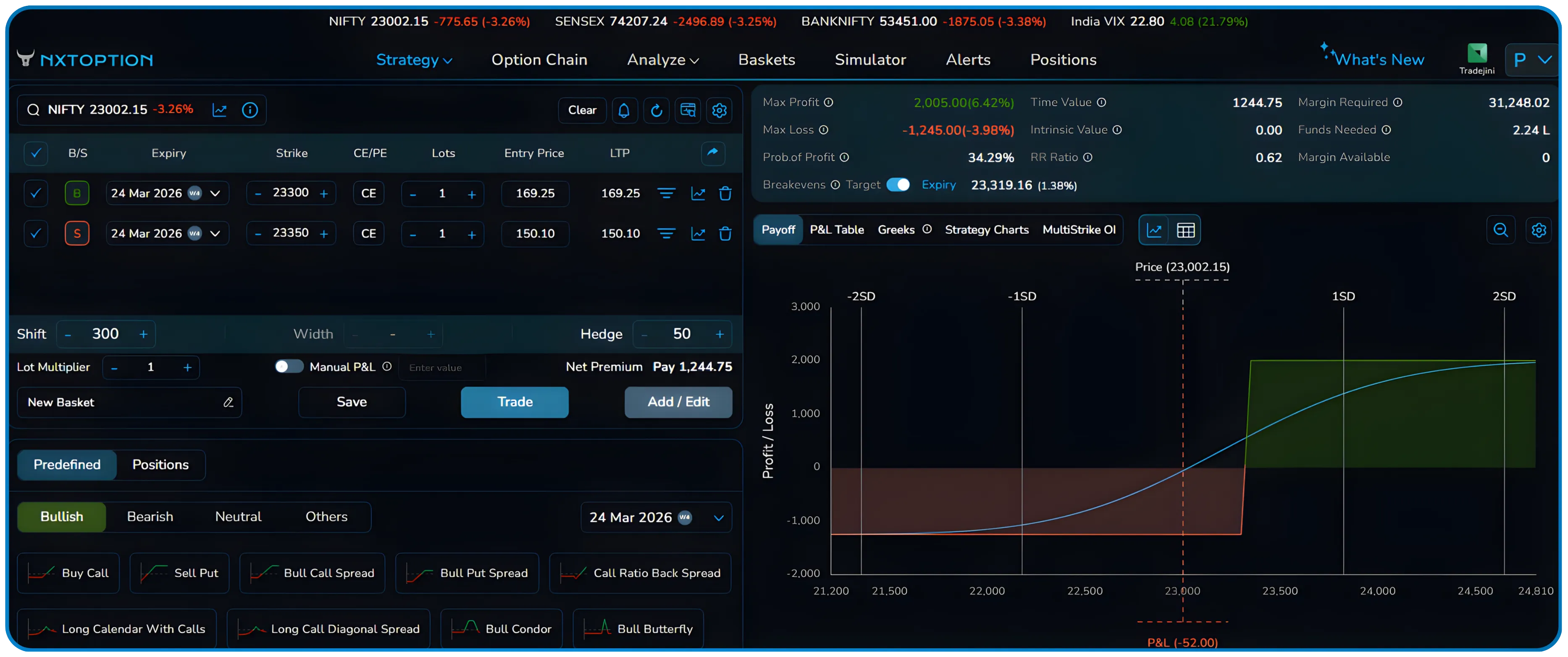Open the Analyze menu dropdown
This screenshot has height=657, width=1568.
[x=662, y=60]
